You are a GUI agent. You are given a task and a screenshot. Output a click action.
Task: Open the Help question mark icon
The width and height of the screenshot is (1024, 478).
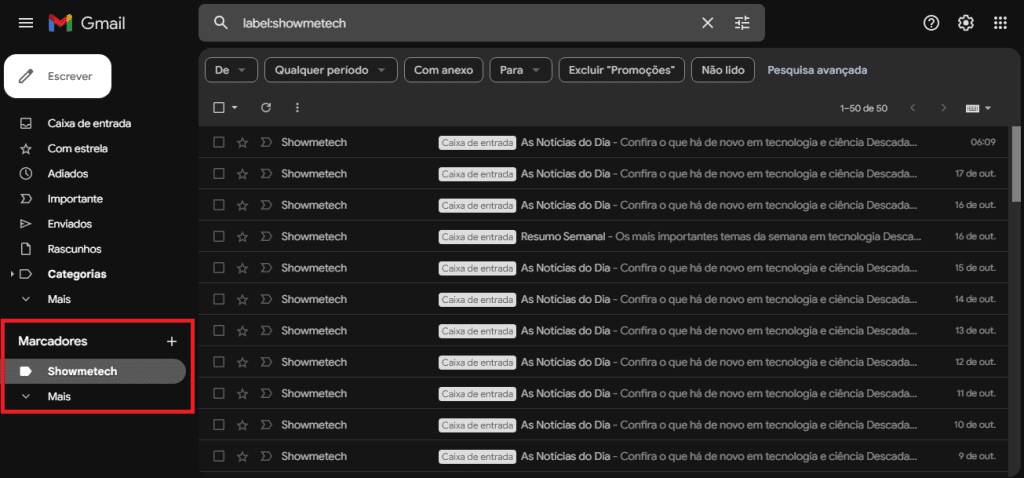click(x=931, y=24)
